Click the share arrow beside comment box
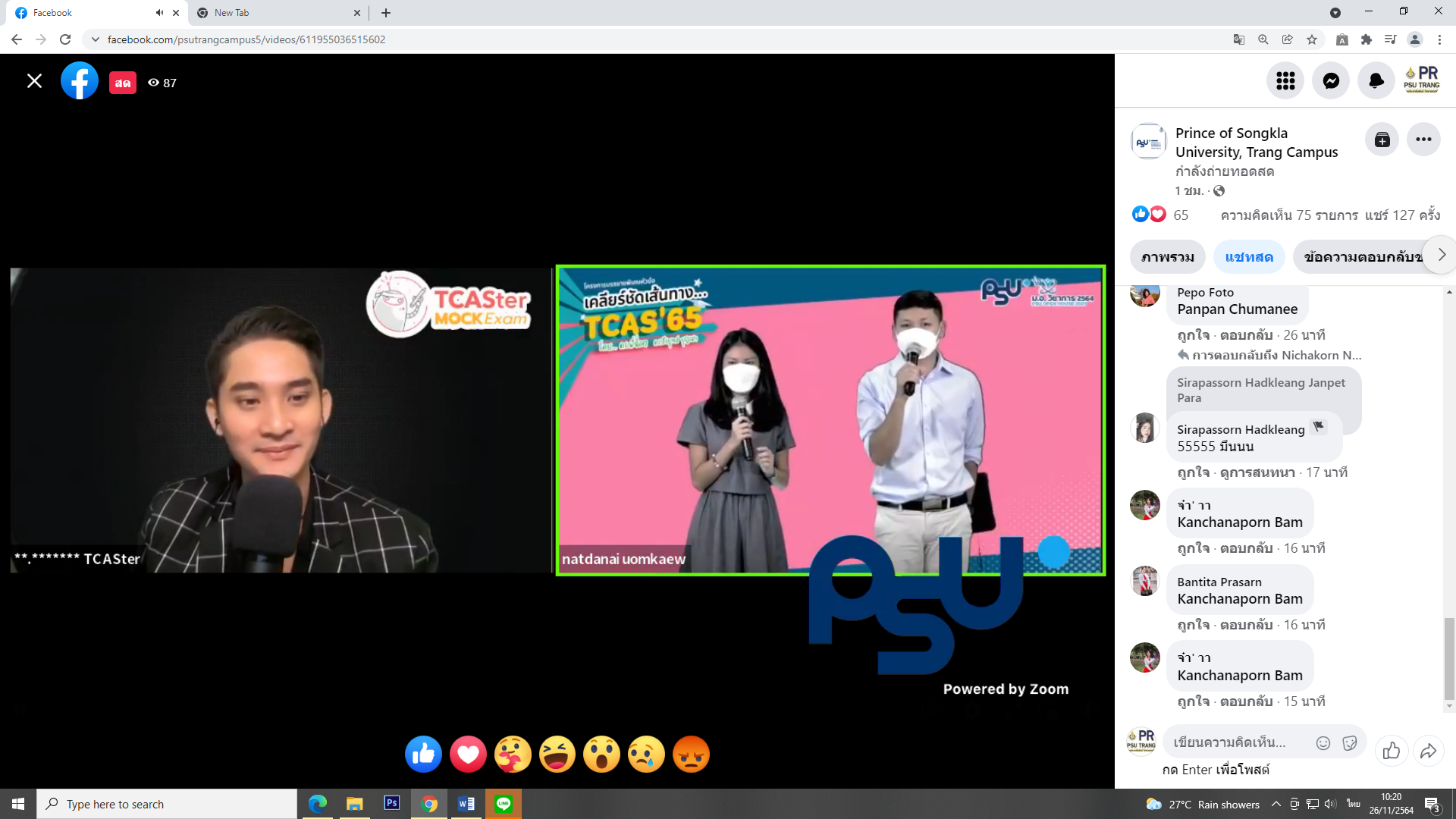This screenshot has height=819, width=1456. [1428, 751]
